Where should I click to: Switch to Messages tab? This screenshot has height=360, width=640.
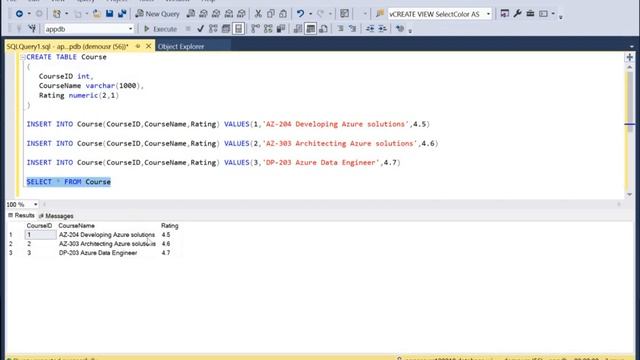click(x=56, y=216)
